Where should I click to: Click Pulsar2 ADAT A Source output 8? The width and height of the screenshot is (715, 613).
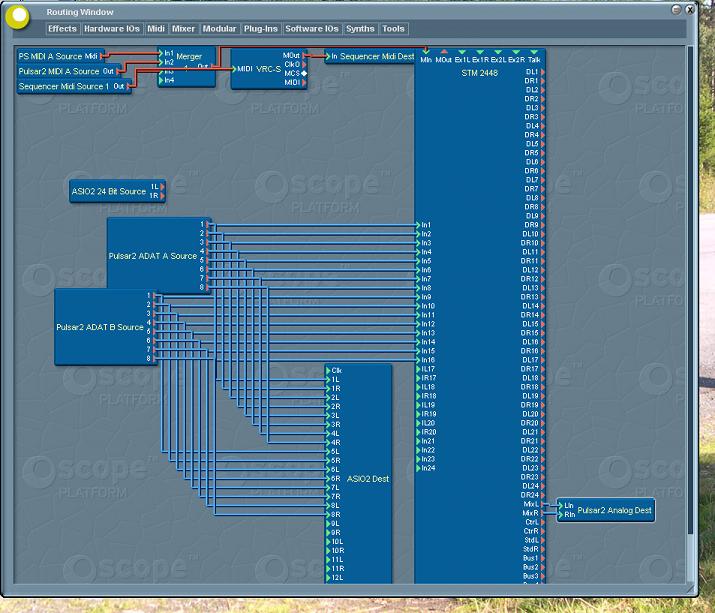[x=208, y=287]
